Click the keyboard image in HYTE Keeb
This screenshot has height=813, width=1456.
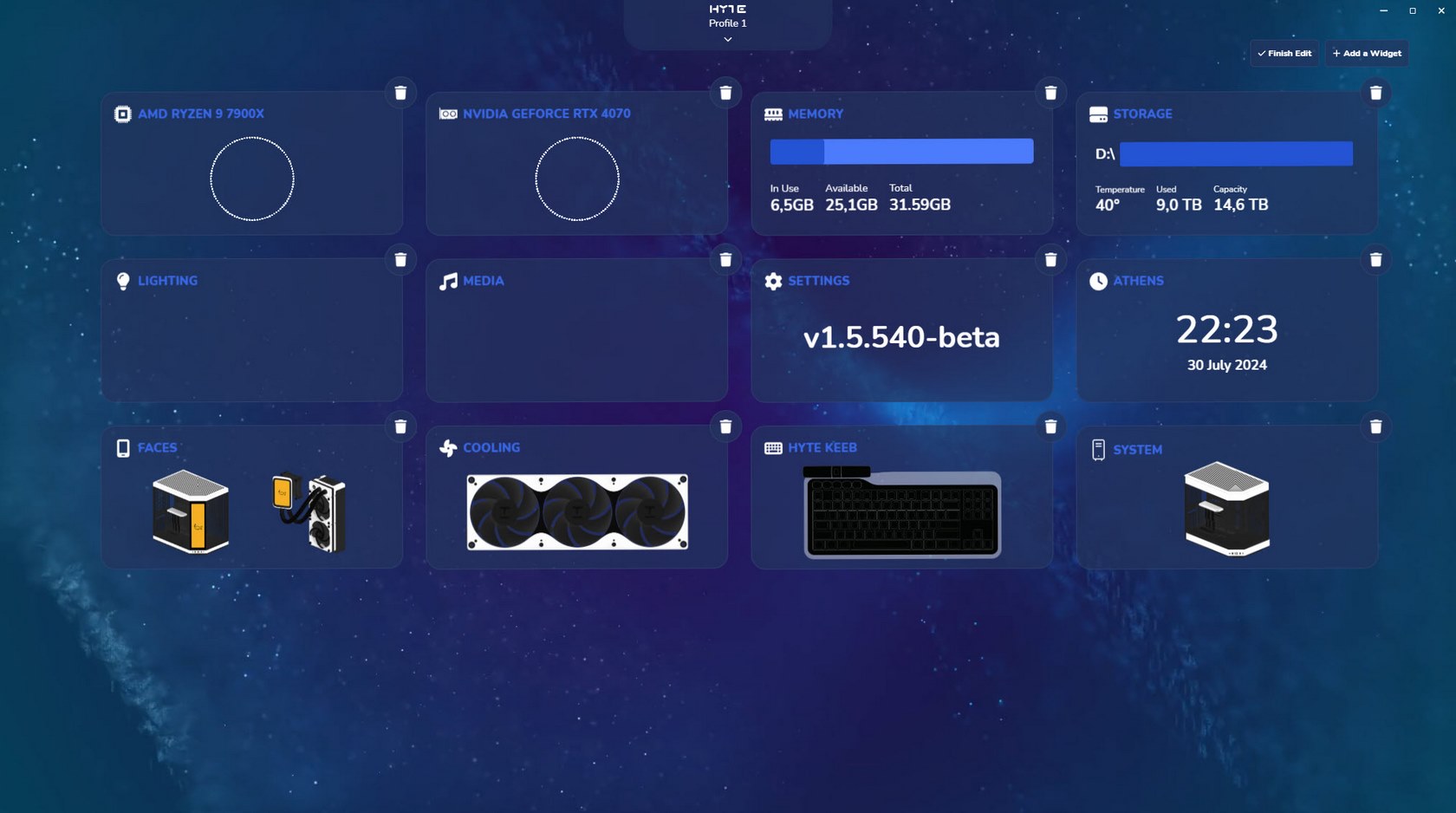902,512
